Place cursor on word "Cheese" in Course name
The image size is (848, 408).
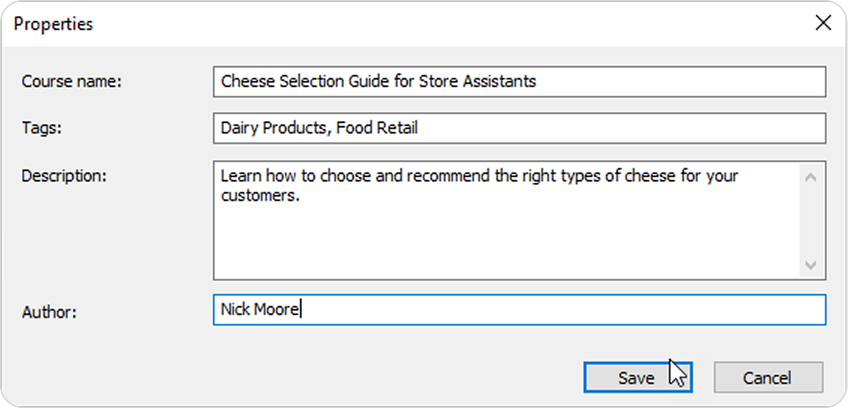click(245, 81)
